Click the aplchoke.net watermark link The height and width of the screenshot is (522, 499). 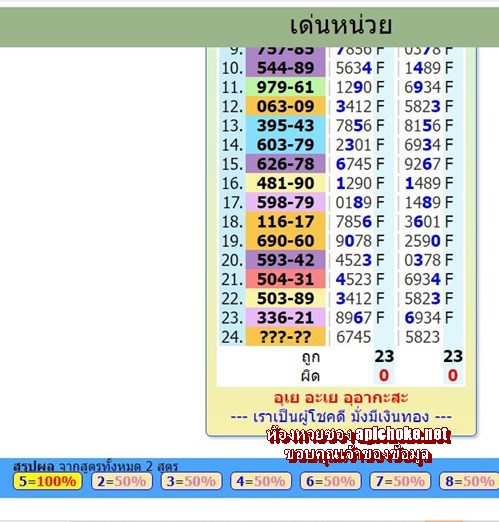pyautogui.click(x=403, y=435)
